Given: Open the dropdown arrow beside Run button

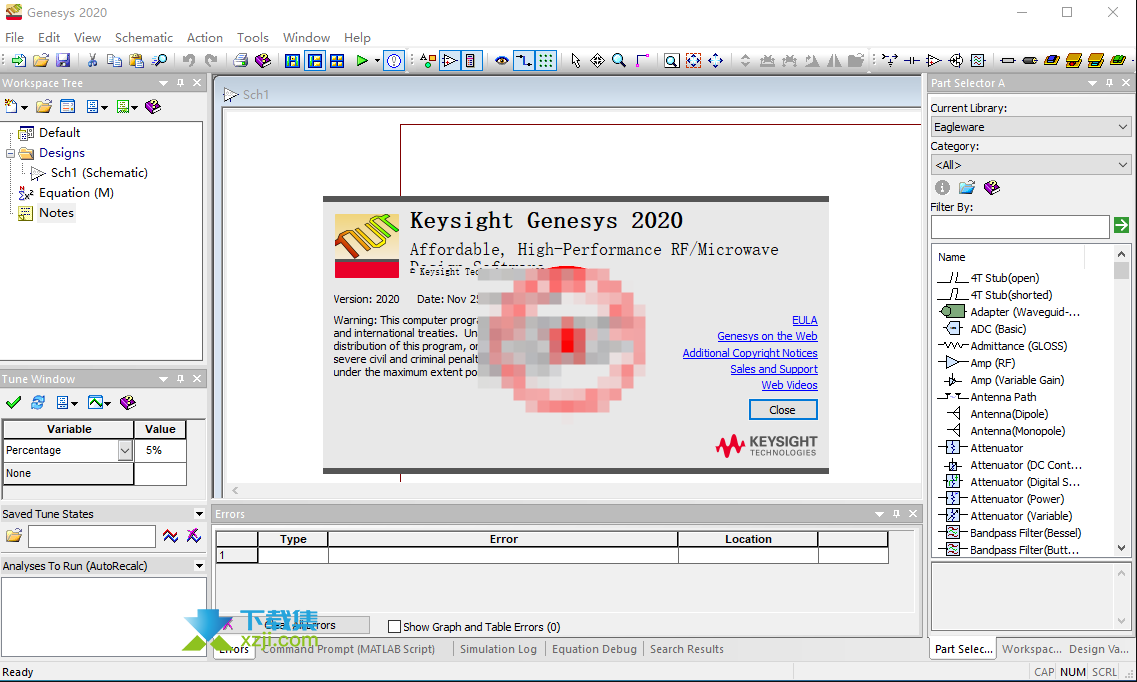Looking at the screenshot, I should tap(377, 61).
